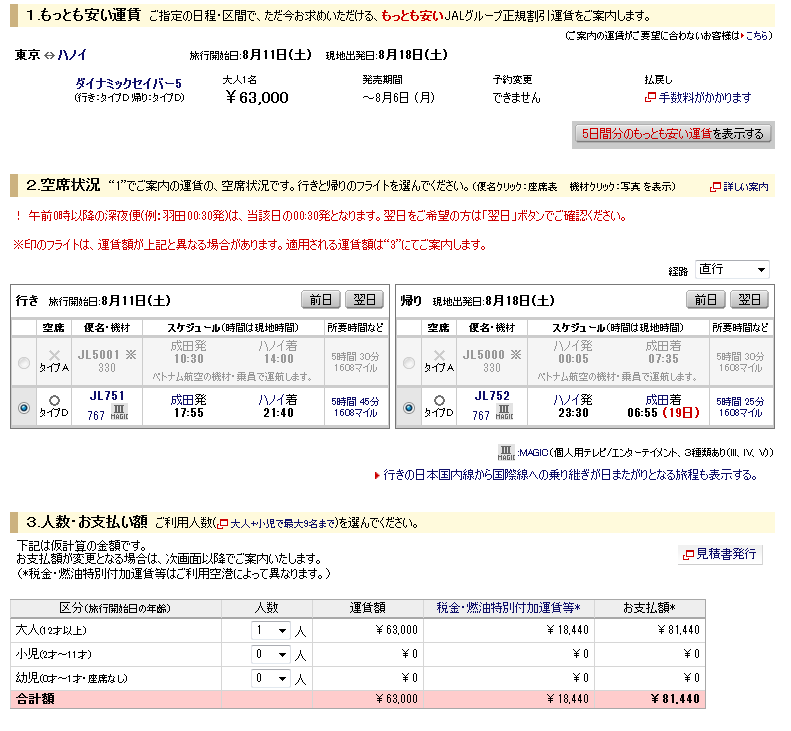
Task: Open 大人+小児で最大9名まで link
Action: point(282,524)
